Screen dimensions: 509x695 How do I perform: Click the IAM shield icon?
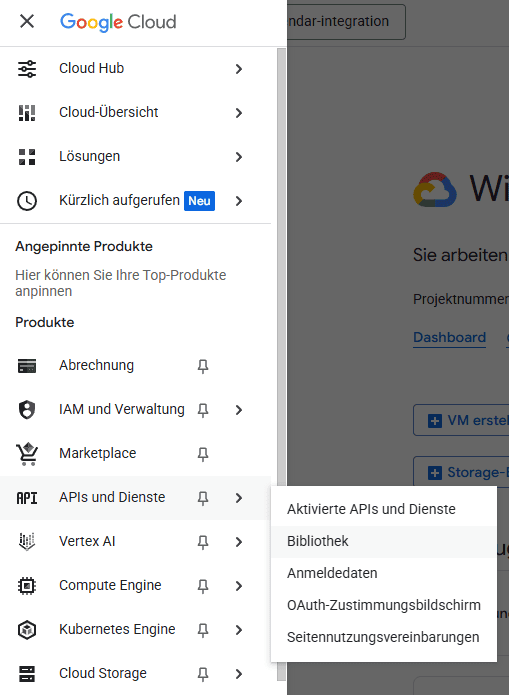pos(27,410)
